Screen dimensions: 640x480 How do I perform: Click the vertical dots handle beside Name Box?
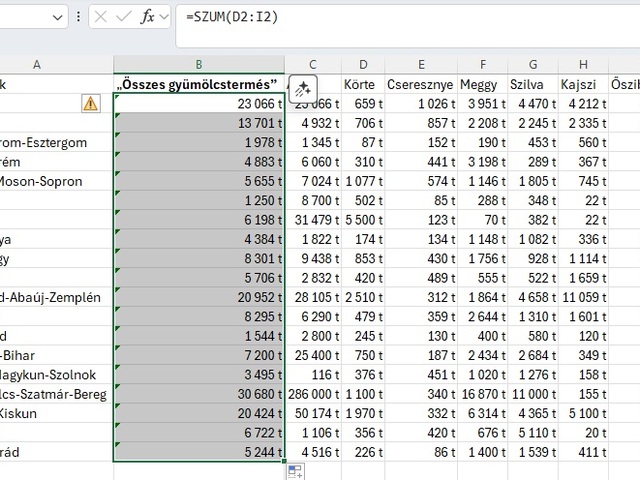click(x=80, y=17)
